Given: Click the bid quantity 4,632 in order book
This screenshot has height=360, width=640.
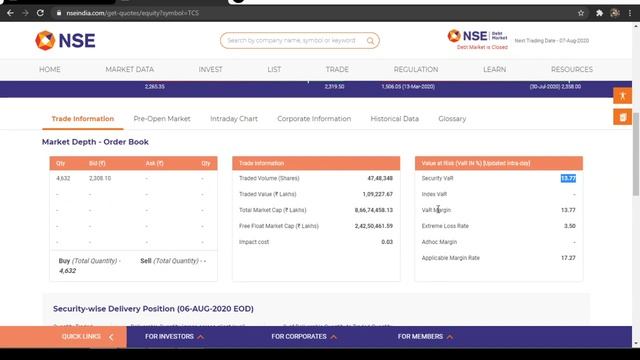Looking at the screenshot, I should coord(63,178).
